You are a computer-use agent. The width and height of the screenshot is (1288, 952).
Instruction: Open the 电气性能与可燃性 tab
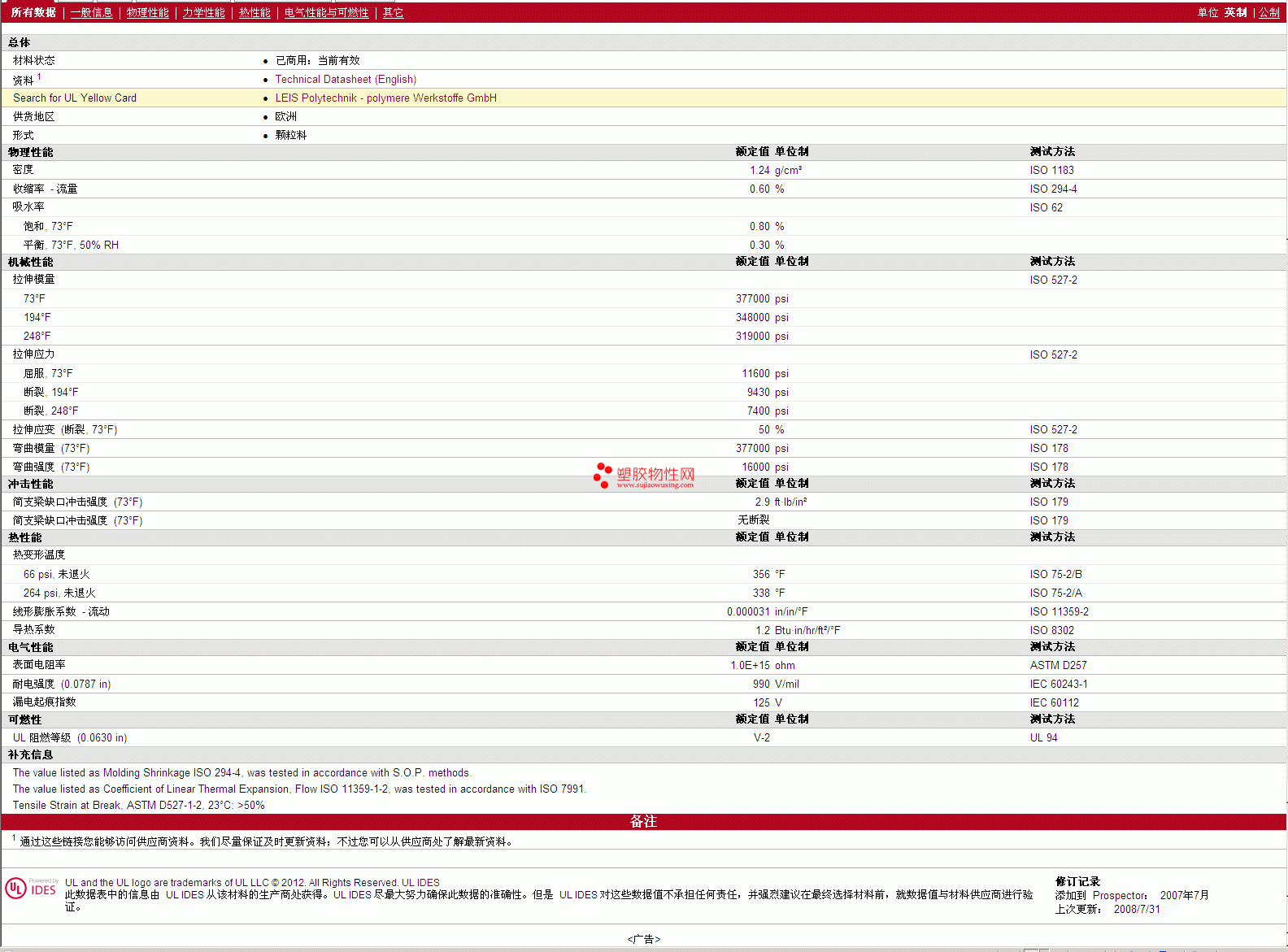point(326,13)
